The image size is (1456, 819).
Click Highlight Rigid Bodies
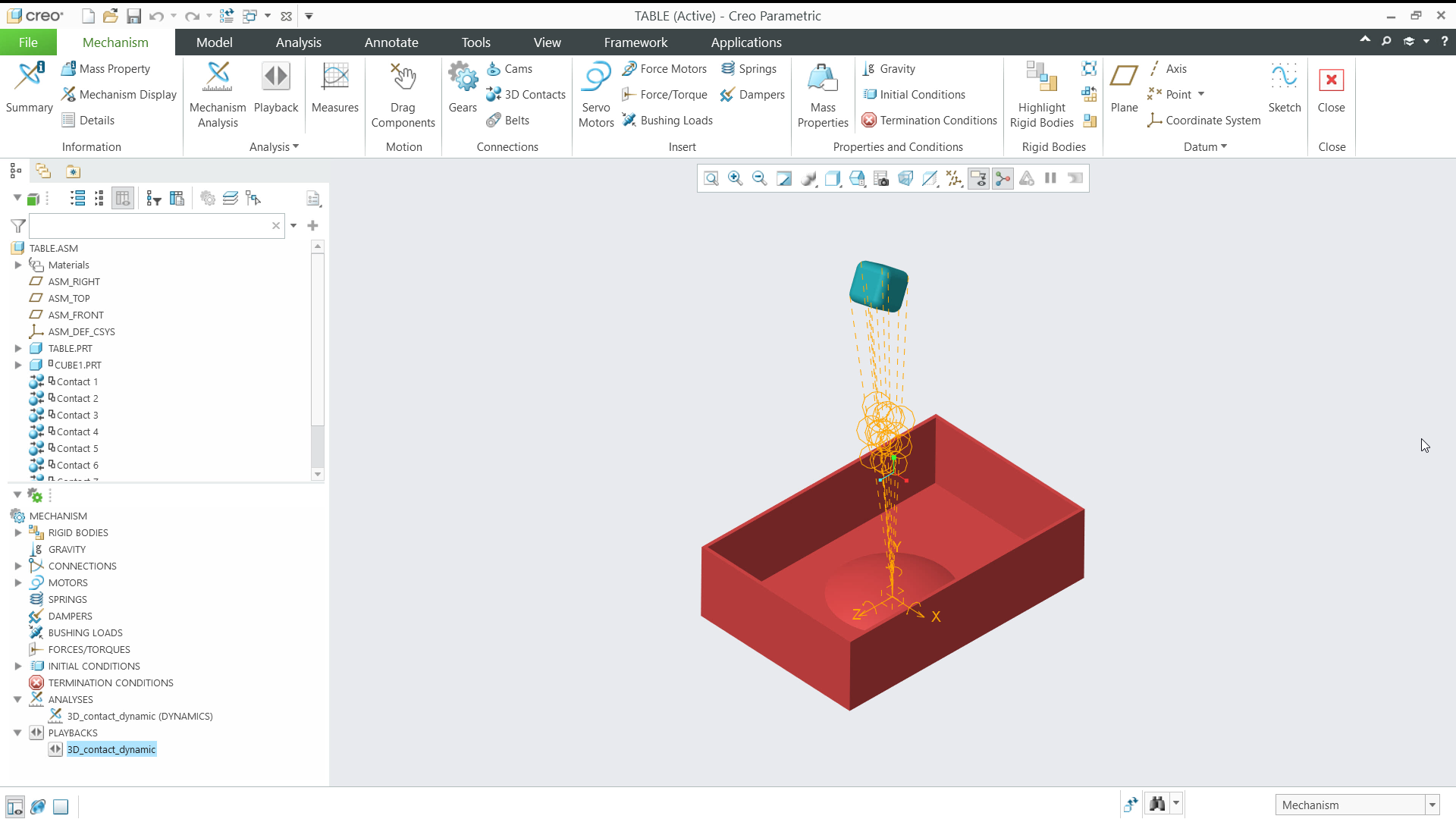coord(1041,95)
